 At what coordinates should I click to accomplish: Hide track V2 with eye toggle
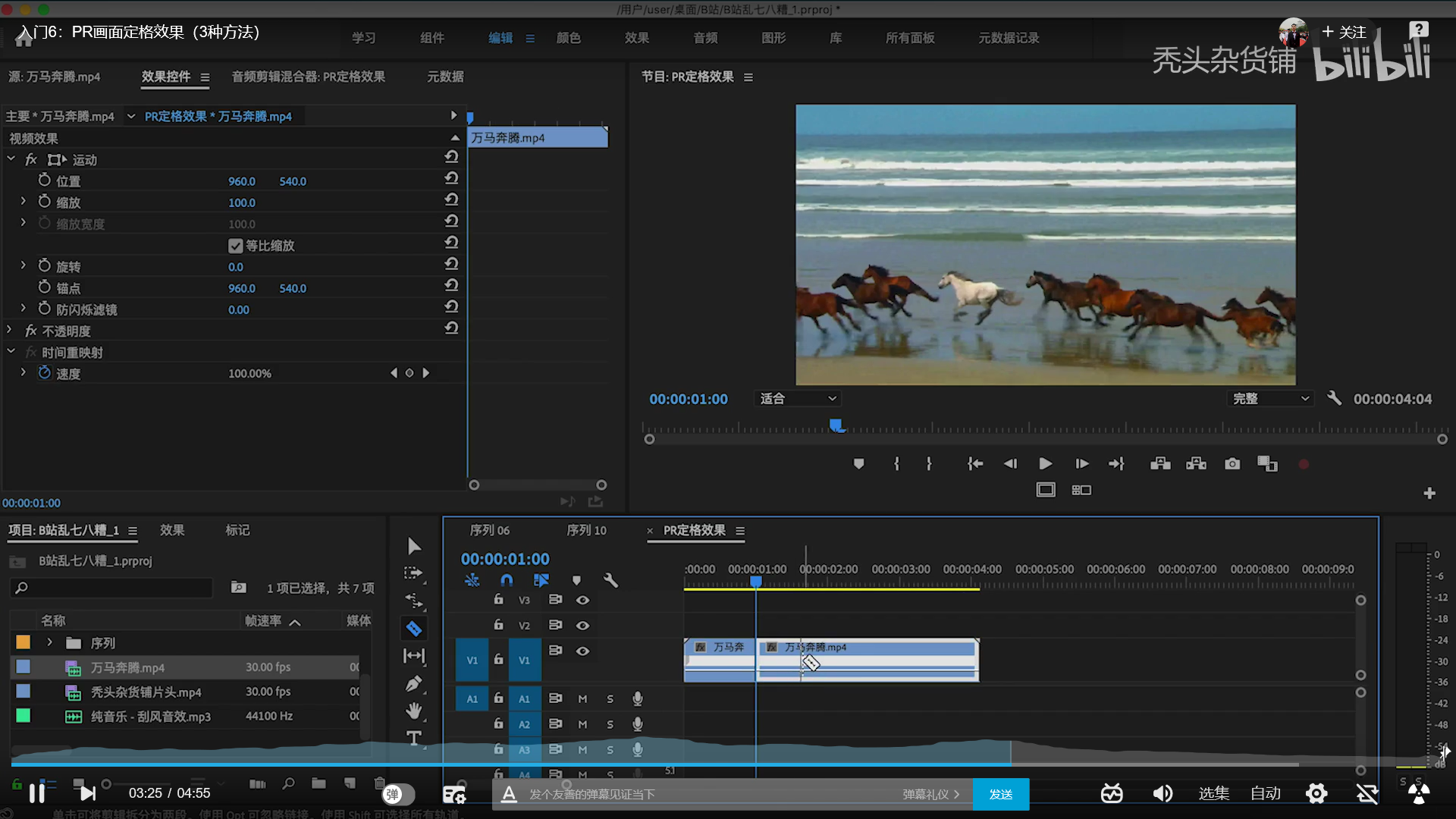[x=582, y=626]
